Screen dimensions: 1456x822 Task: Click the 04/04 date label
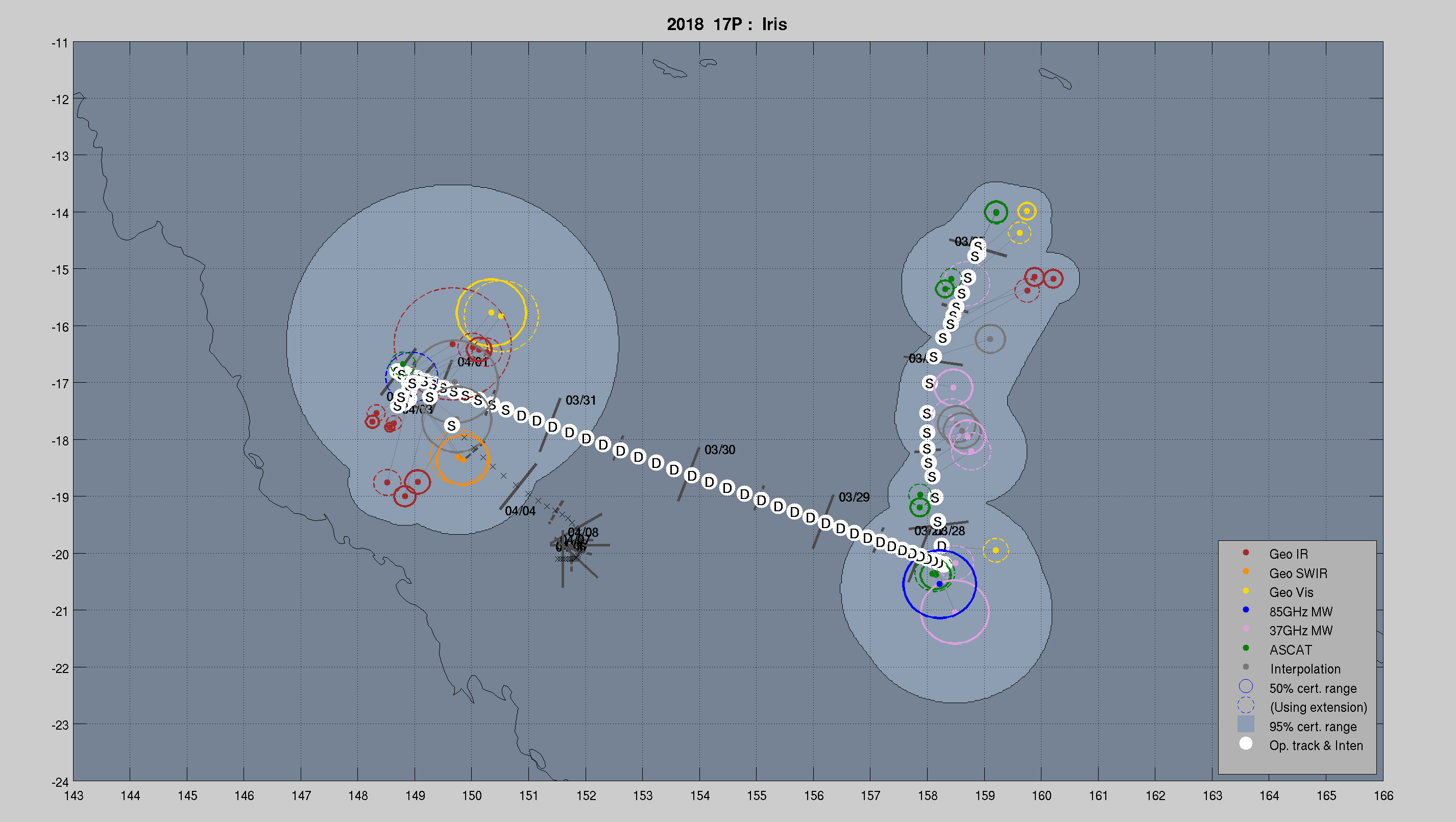(520, 511)
